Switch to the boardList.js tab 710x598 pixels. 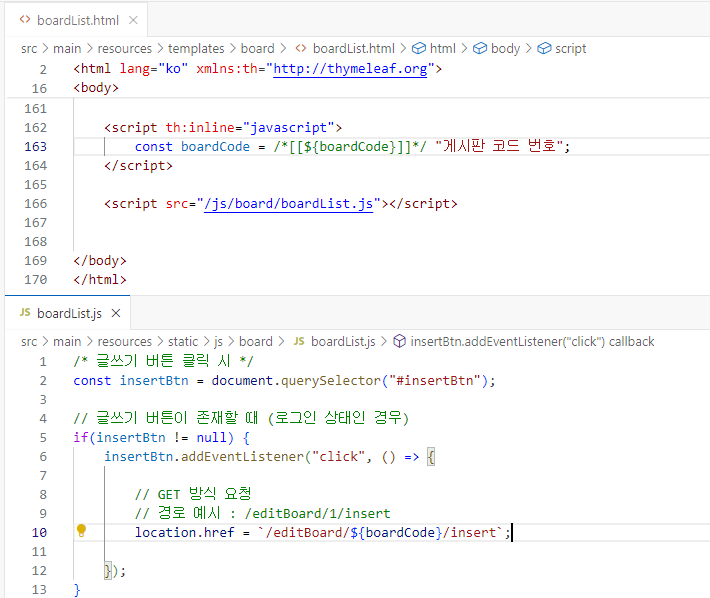[69, 313]
